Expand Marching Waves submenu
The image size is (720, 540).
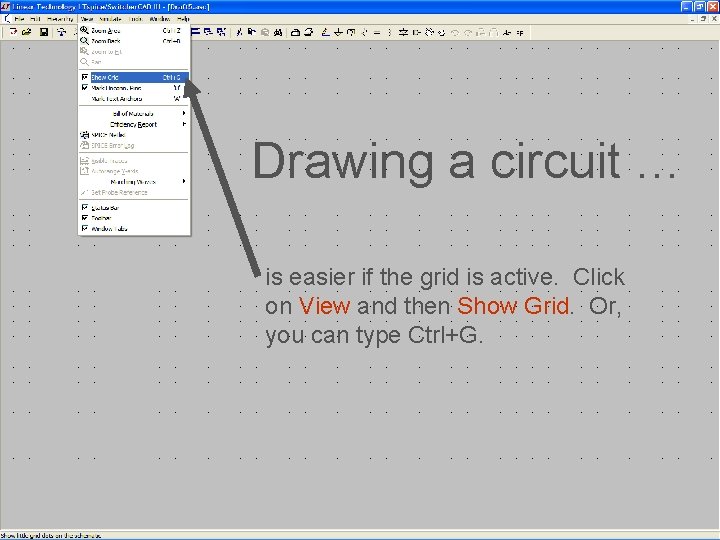(134, 182)
